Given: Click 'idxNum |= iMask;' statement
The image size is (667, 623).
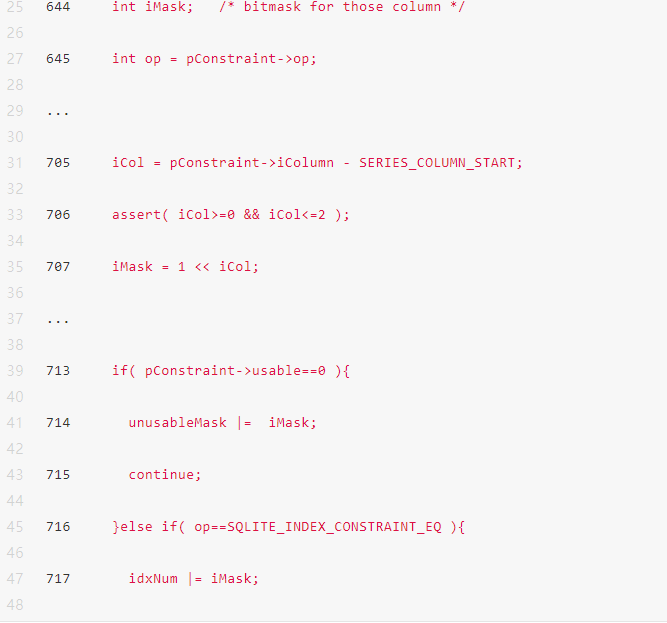Looking at the screenshot, I should tap(194, 579).
